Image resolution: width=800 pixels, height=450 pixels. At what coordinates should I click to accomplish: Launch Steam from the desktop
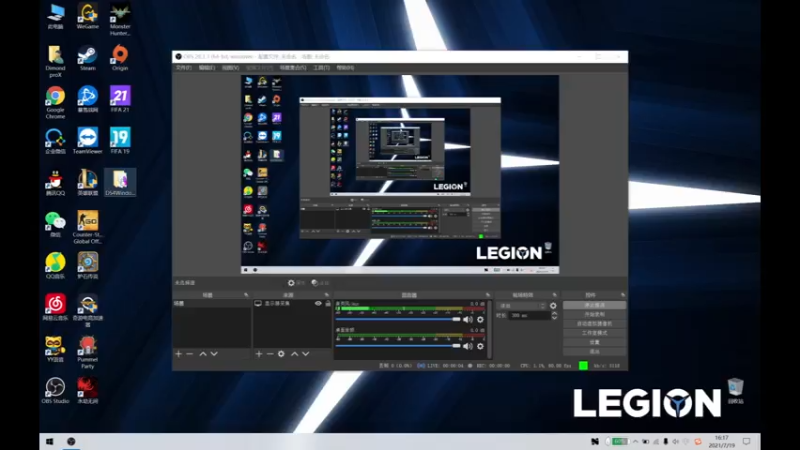pyautogui.click(x=88, y=58)
